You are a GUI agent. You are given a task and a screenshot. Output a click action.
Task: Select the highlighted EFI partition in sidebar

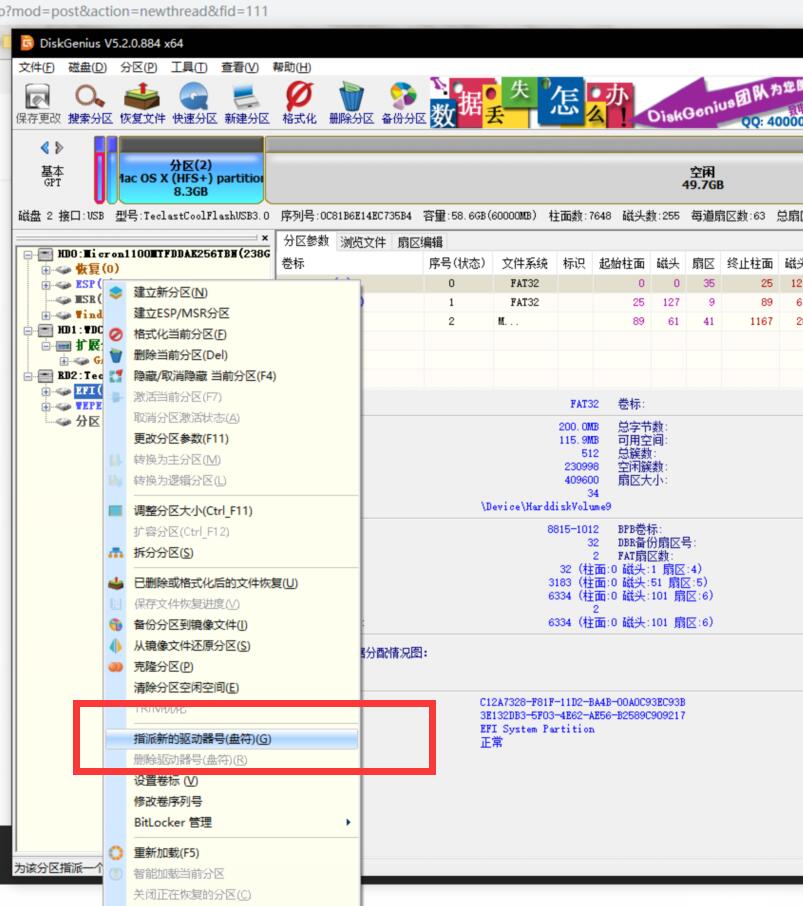88,390
